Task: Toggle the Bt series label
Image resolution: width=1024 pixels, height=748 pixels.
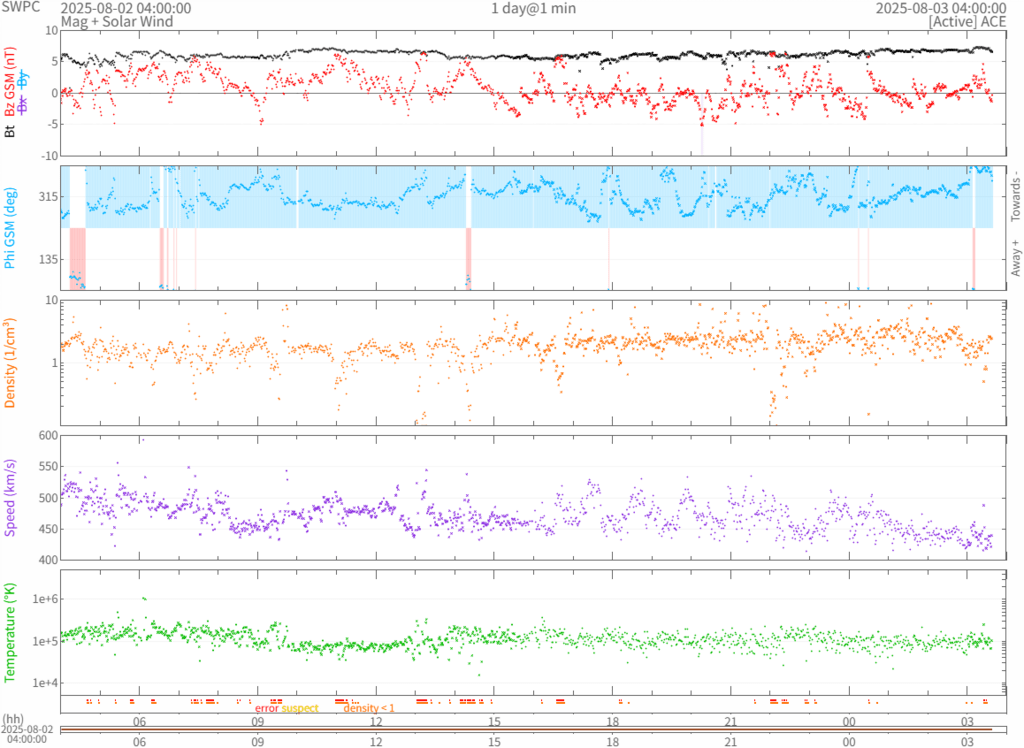Action: 10,132
